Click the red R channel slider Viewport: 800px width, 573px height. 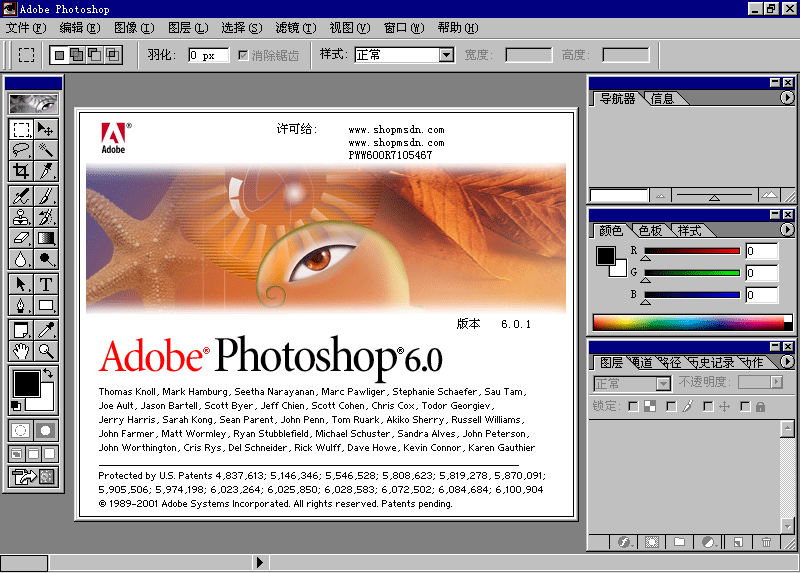click(692, 251)
